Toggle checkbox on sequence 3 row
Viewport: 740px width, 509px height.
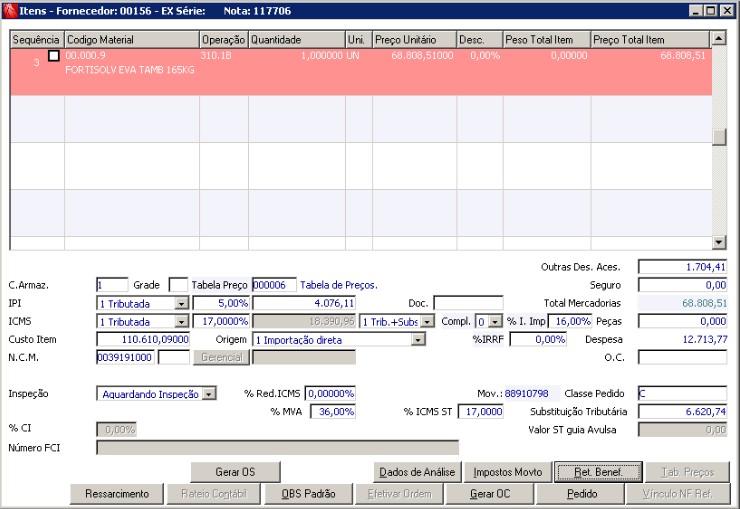click(54, 56)
